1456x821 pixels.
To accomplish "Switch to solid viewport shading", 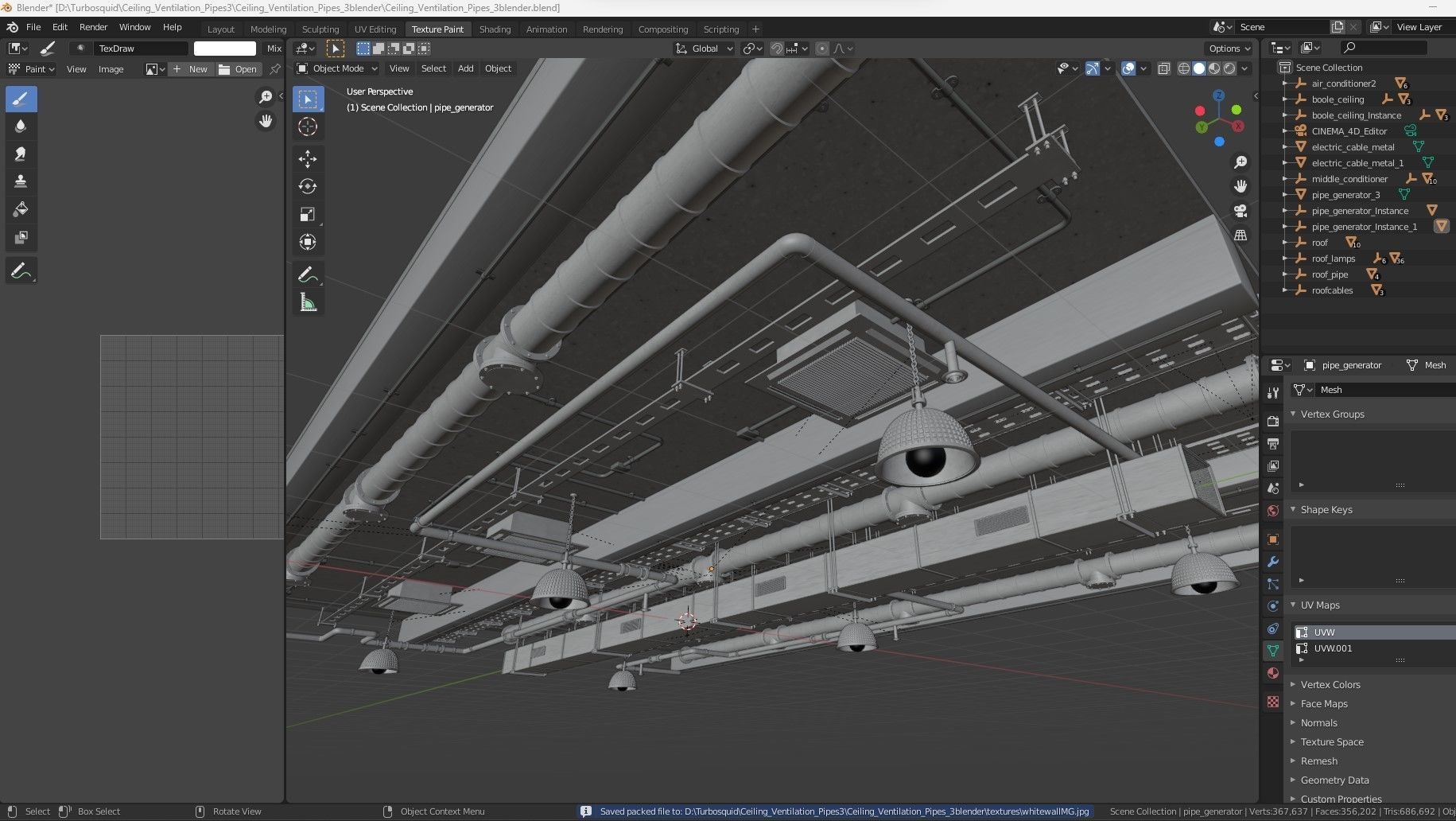I will [1199, 68].
